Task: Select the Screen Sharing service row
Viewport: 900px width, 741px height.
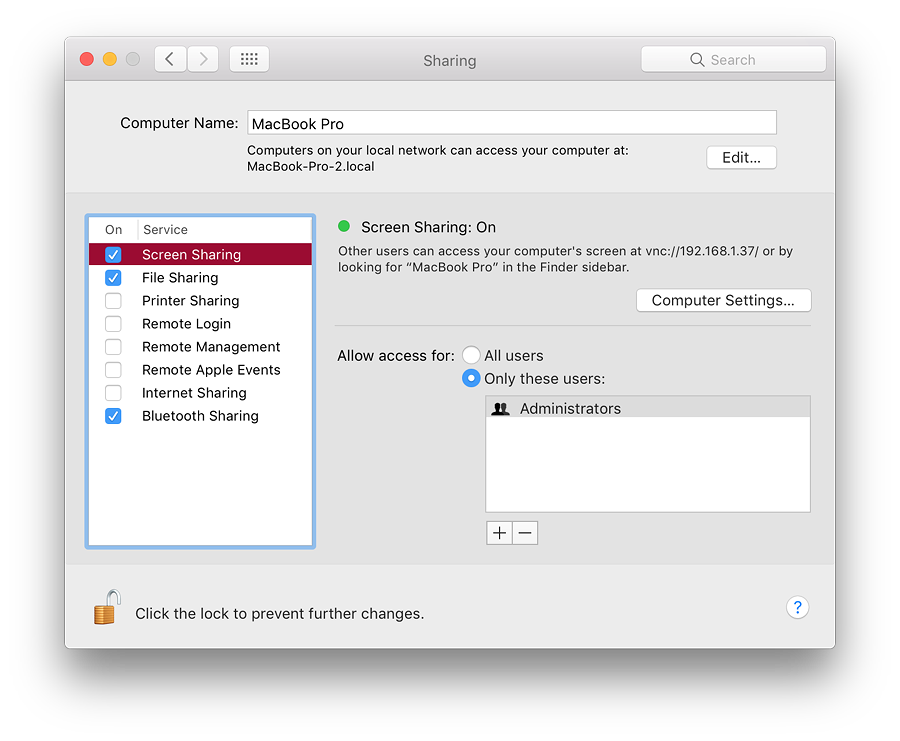Action: [x=200, y=254]
